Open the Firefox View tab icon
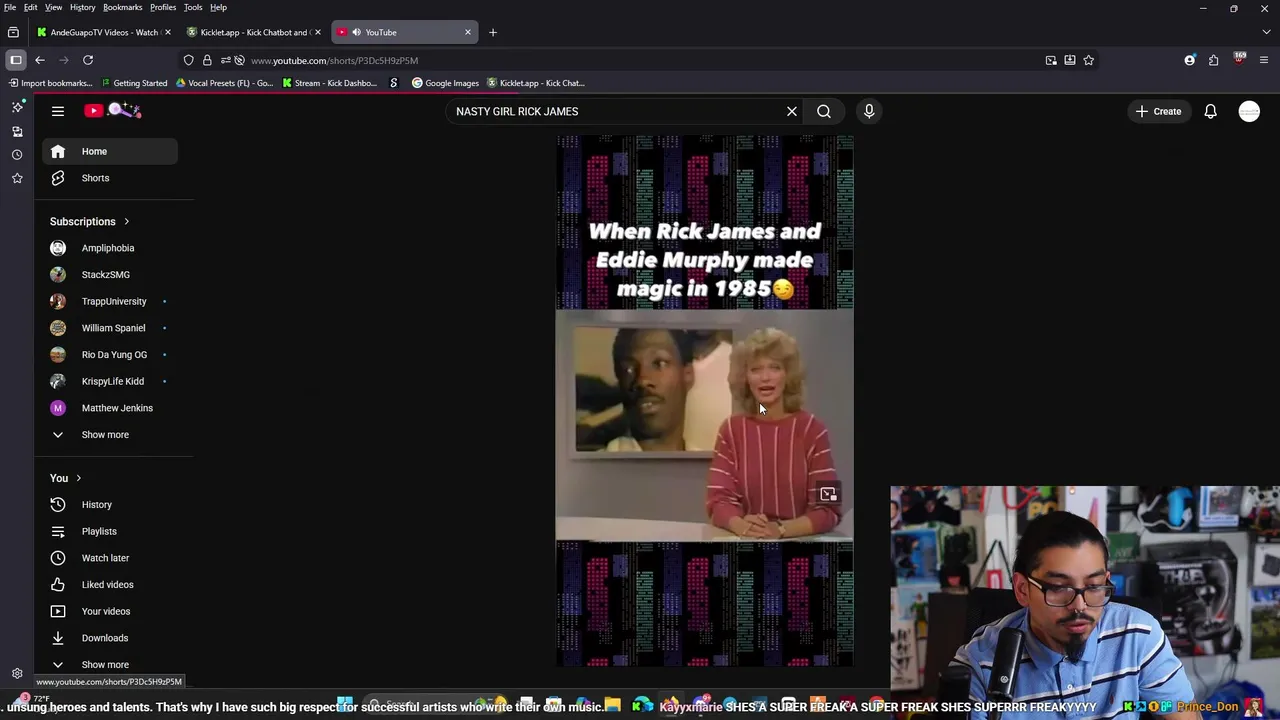Image resolution: width=1280 pixels, height=720 pixels. 13,32
